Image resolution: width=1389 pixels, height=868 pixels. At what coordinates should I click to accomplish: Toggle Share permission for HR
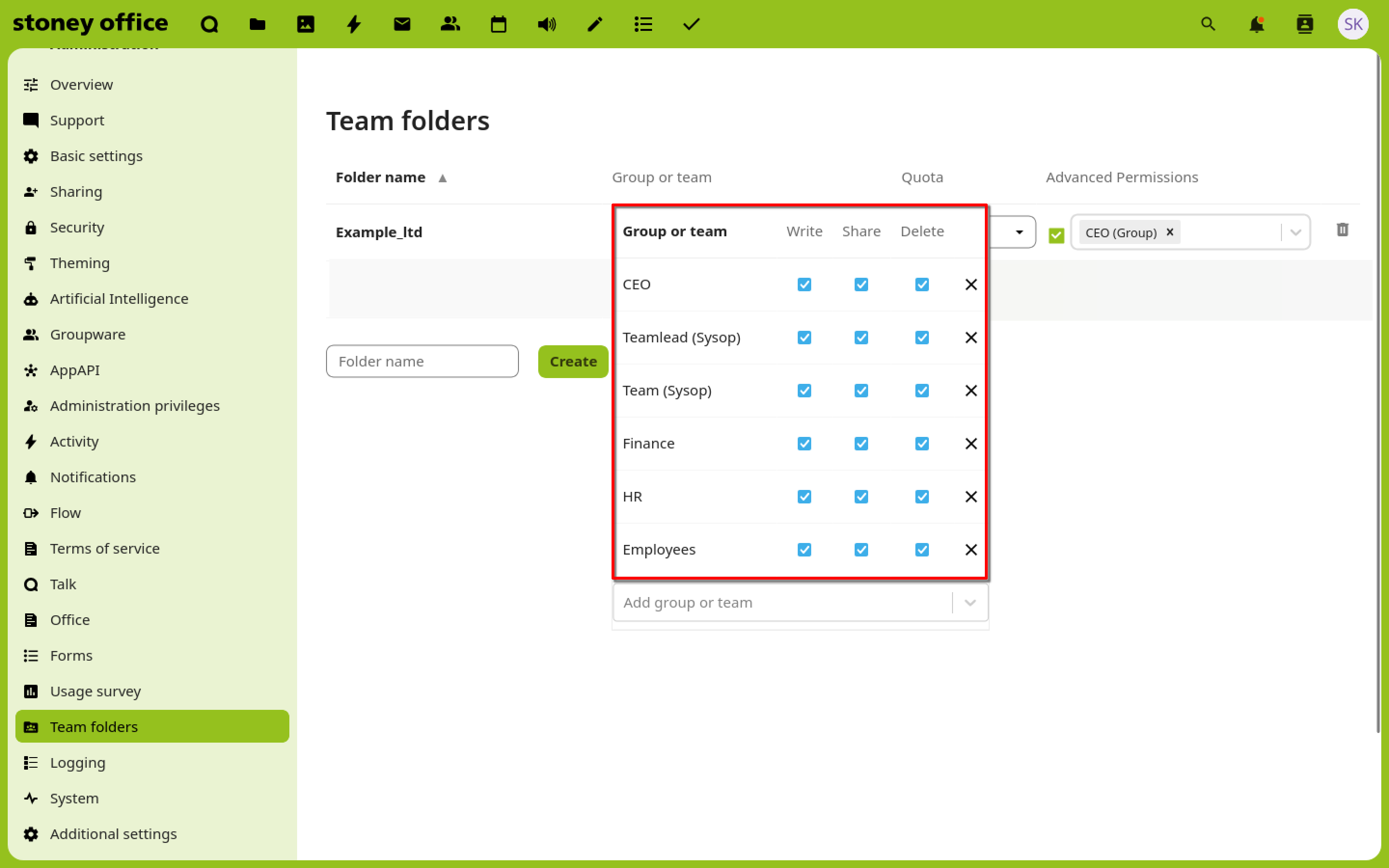pos(861,497)
